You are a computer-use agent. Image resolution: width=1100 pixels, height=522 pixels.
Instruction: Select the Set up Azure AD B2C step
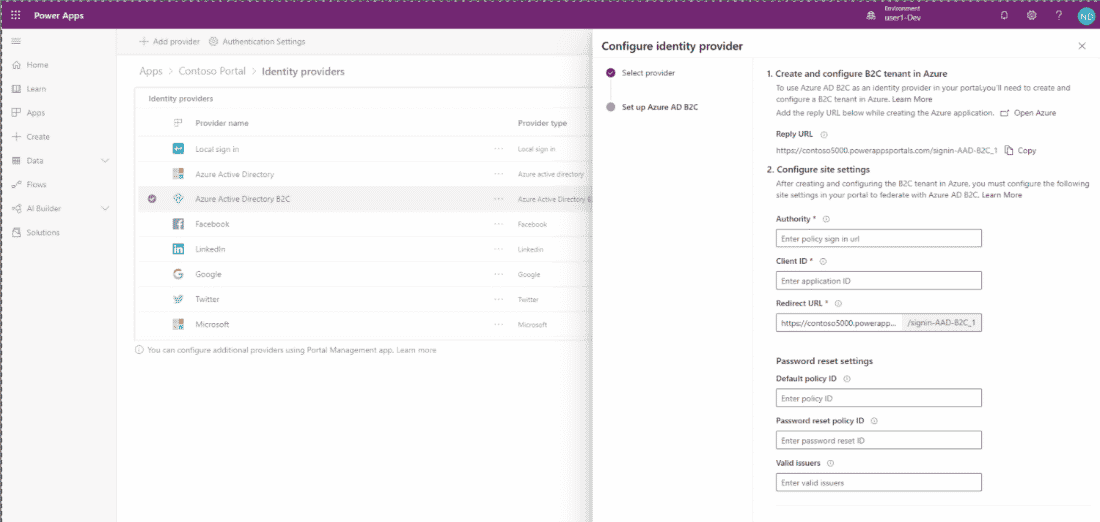point(652,107)
